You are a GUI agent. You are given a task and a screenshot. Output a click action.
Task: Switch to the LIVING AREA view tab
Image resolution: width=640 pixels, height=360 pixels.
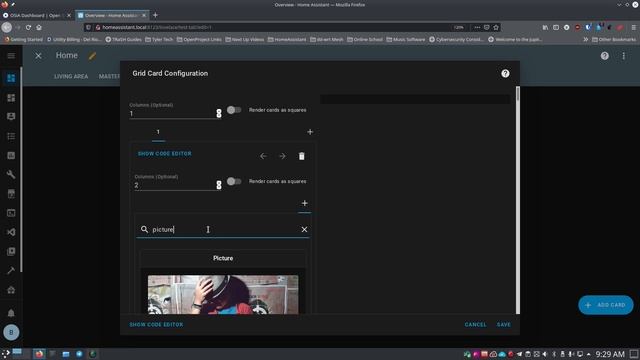(x=71, y=76)
